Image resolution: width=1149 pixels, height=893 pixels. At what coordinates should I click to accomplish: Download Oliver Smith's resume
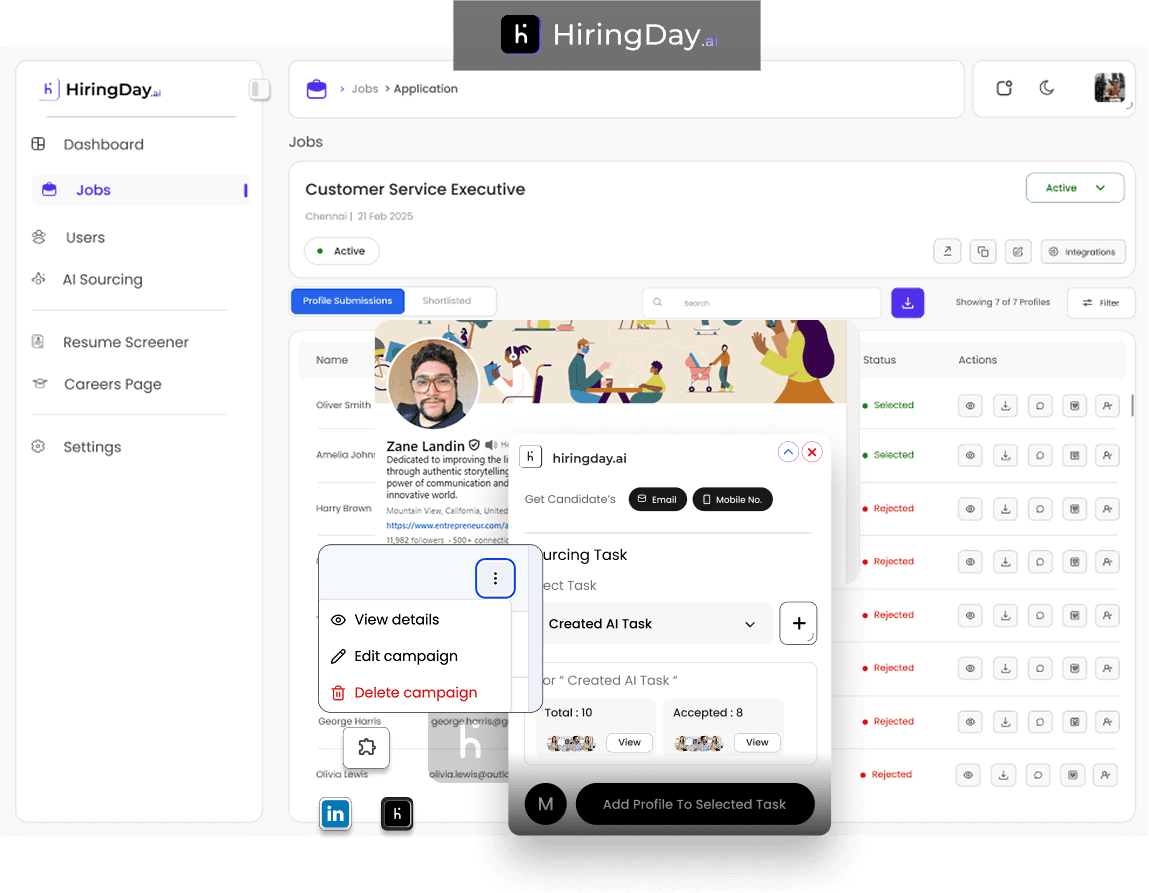[x=1005, y=406]
